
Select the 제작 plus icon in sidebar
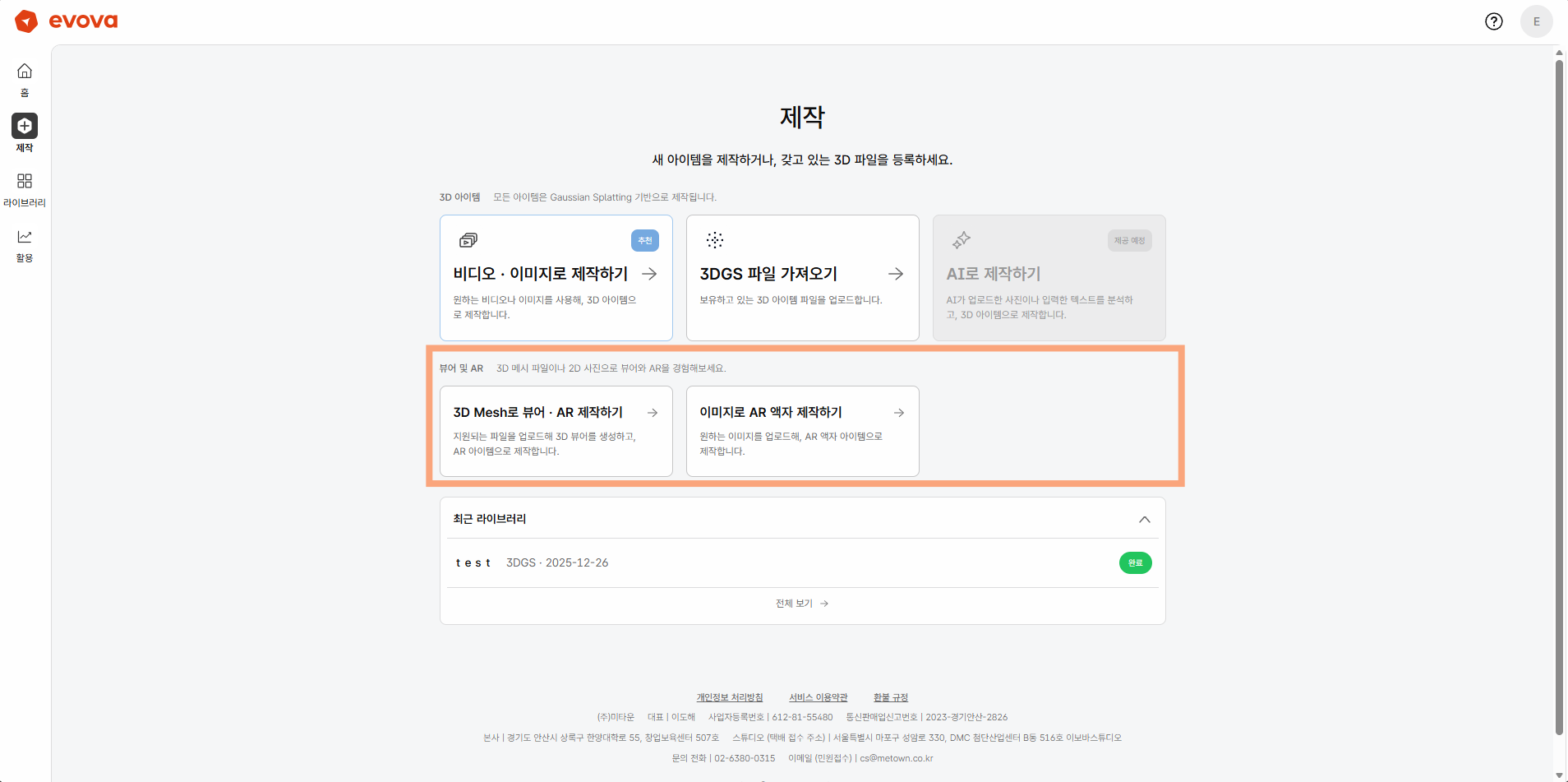[x=25, y=126]
